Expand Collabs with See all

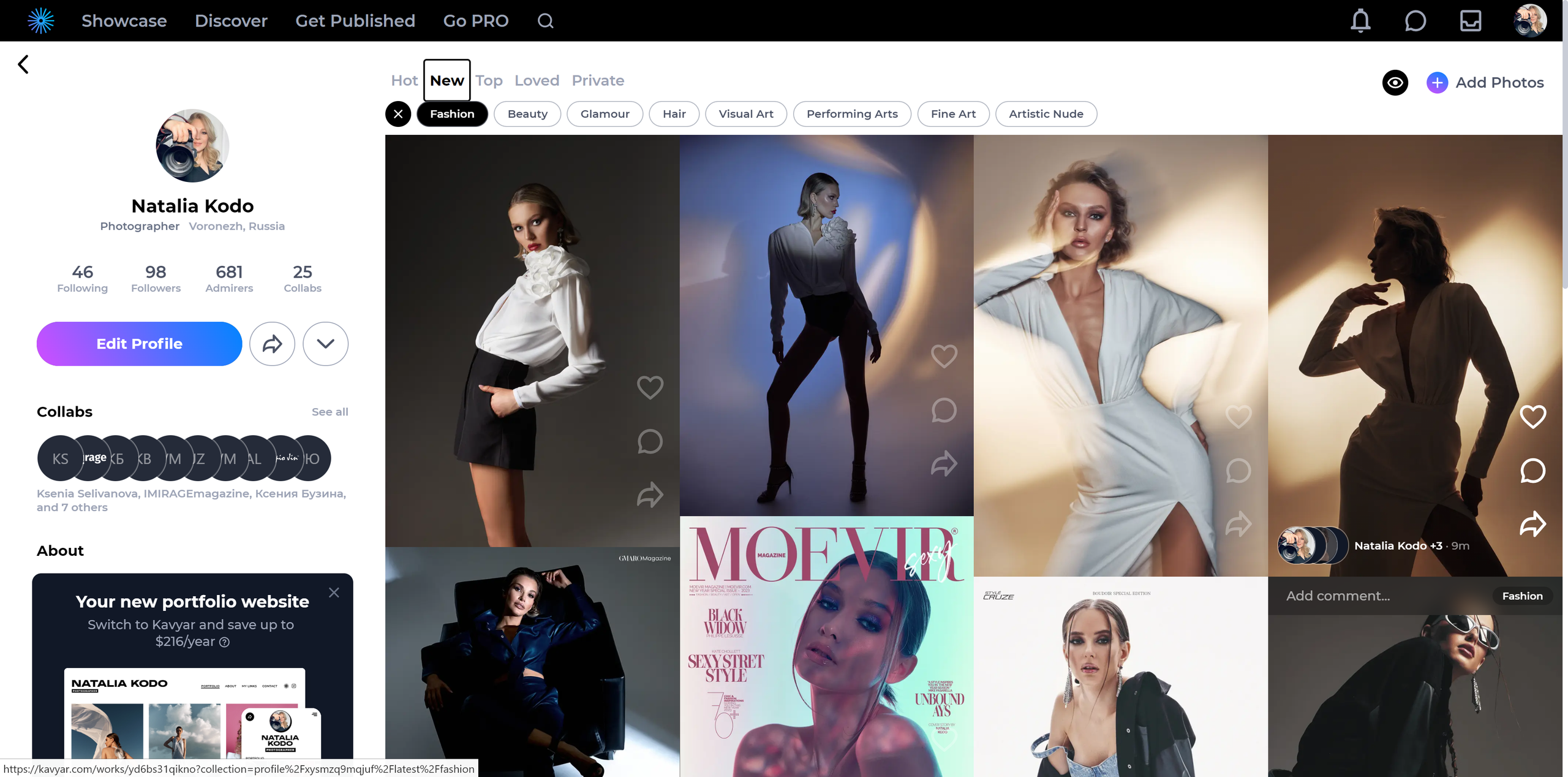[330, 412]
